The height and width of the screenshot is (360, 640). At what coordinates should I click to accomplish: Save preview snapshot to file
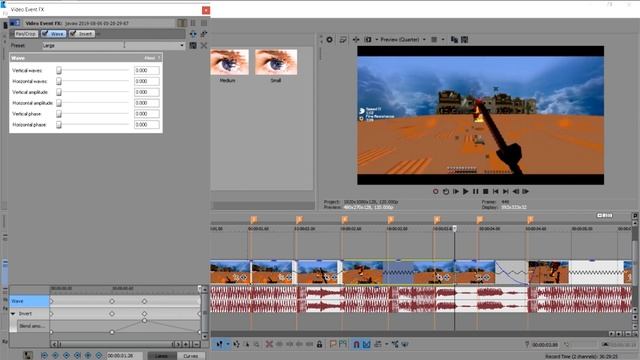(x=464, y=40)
